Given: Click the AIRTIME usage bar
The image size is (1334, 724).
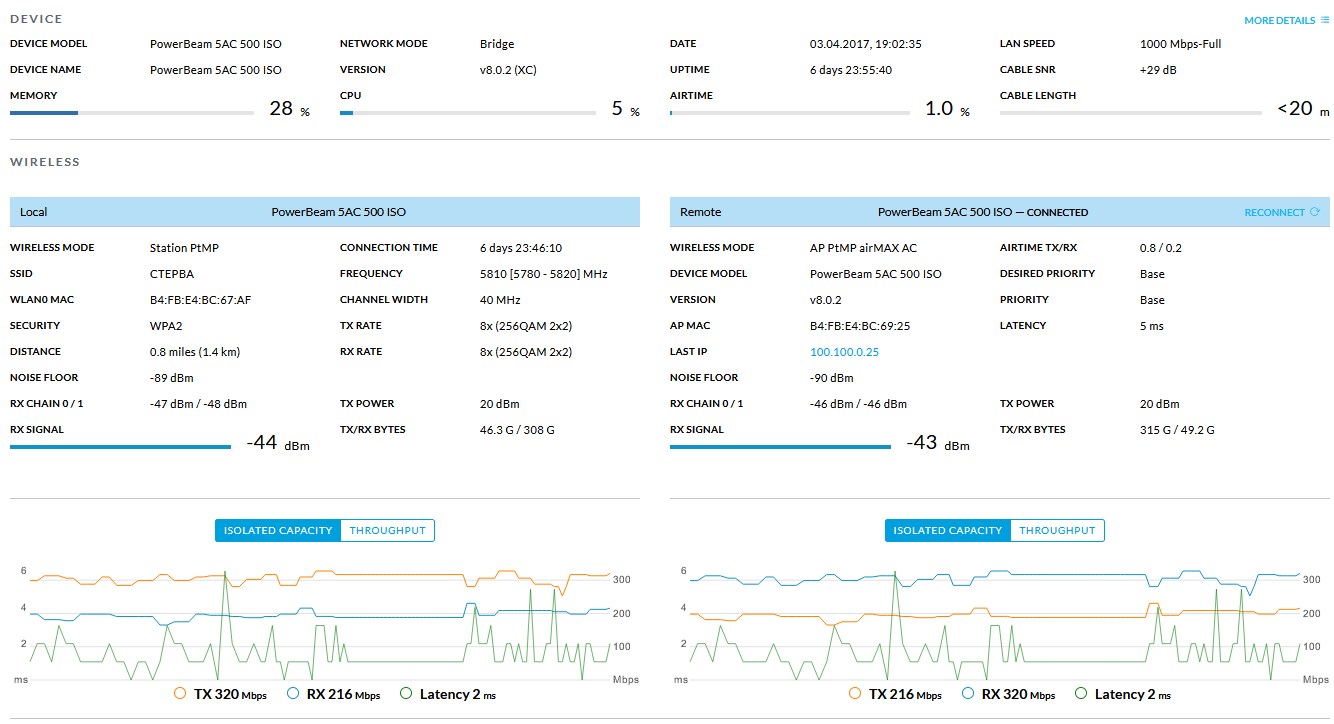Looking at the screenshot, I should [x=790, y=113].
